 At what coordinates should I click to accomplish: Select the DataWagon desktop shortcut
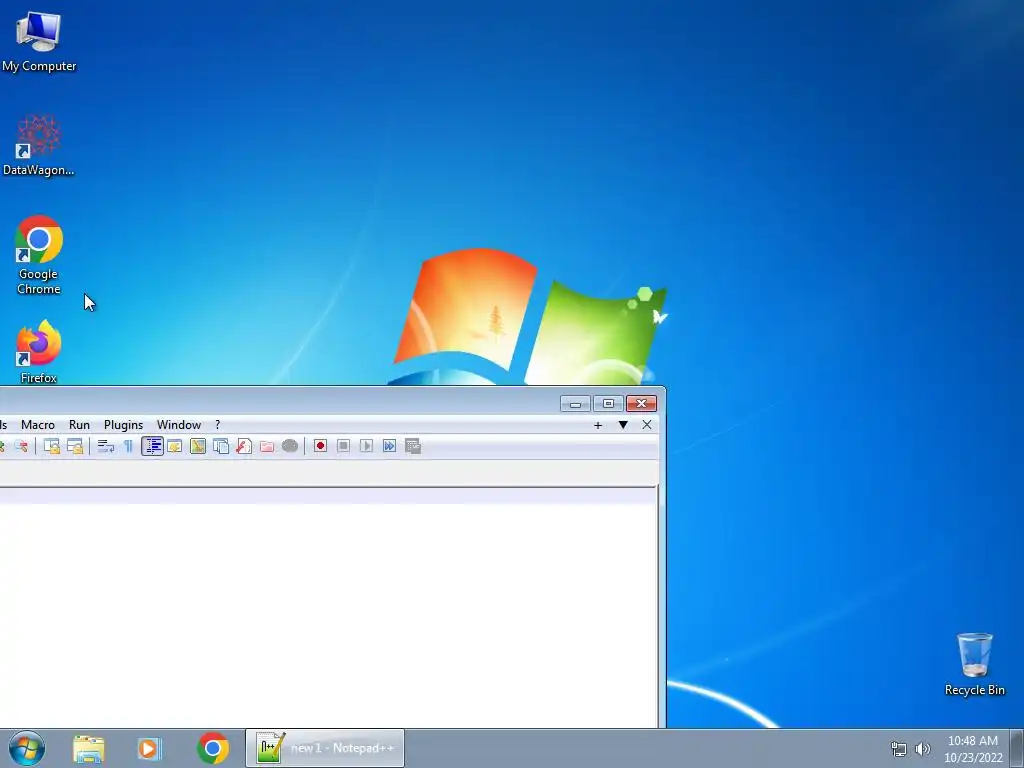[x=39, y=145]
